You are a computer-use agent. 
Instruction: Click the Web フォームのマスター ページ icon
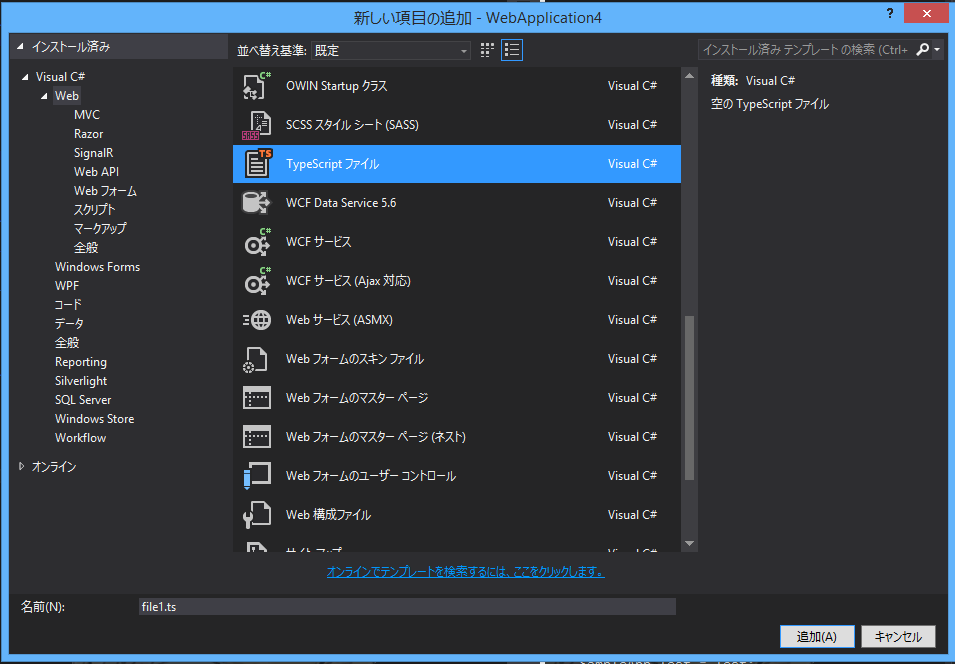coord(256,398)
